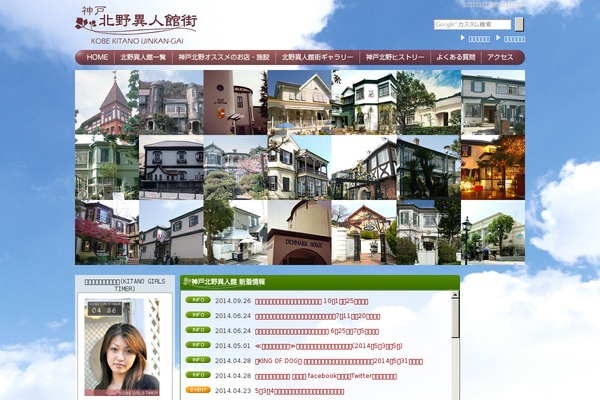Open the dark-roofed white building photo

(171, 167)
